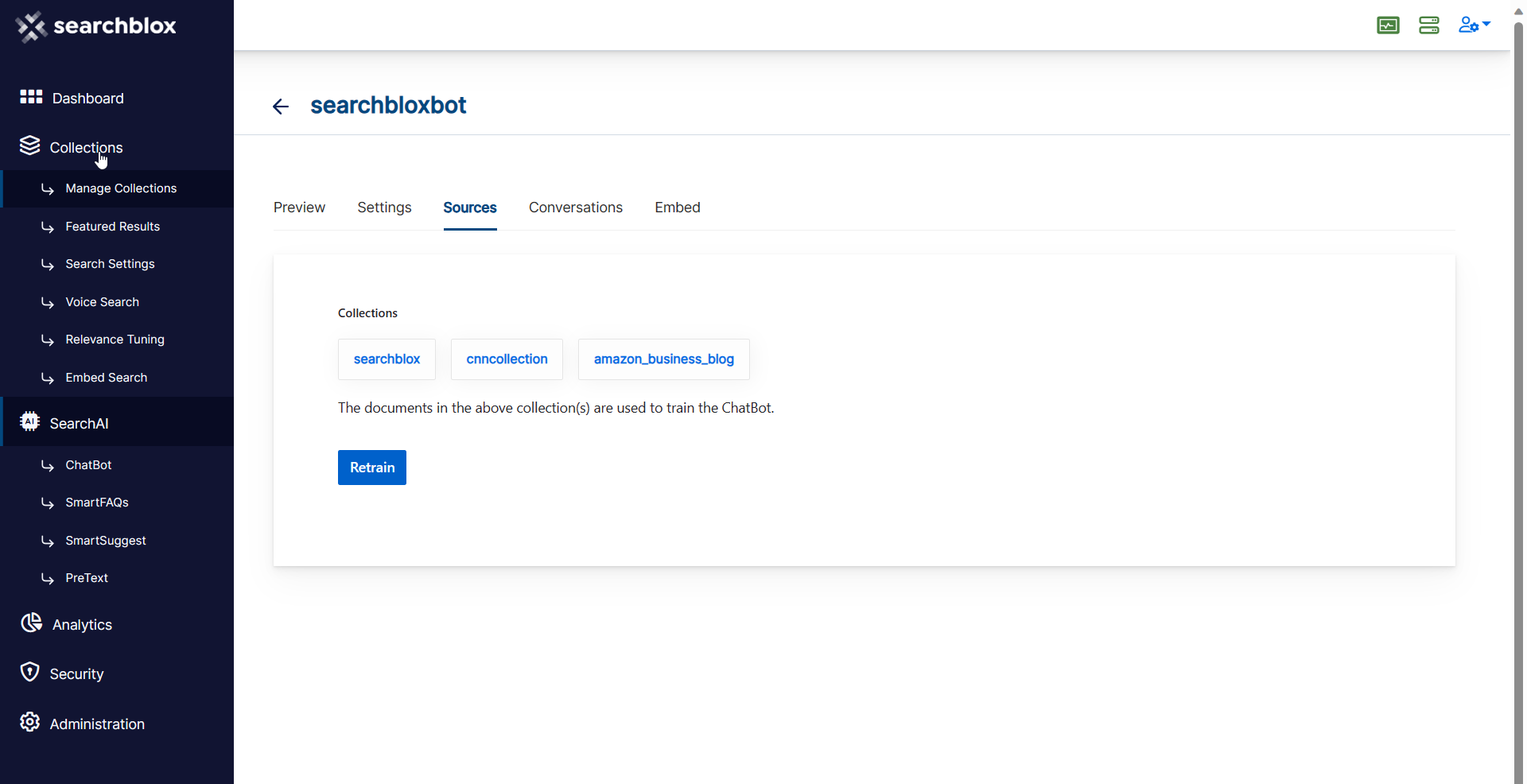Click the amazon_business_blog collection chip
Screen dimensions: 1527x784
pos(664,359)
